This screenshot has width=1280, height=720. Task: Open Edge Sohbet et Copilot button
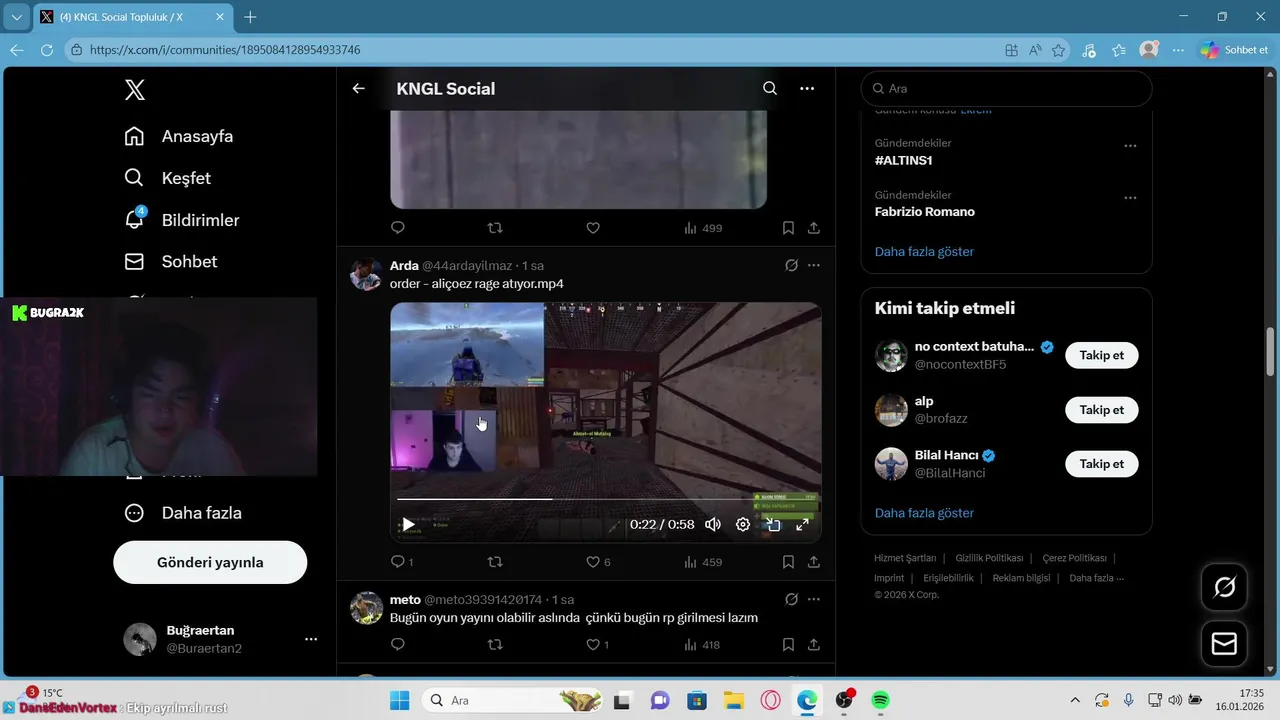tap(1236, 50)
